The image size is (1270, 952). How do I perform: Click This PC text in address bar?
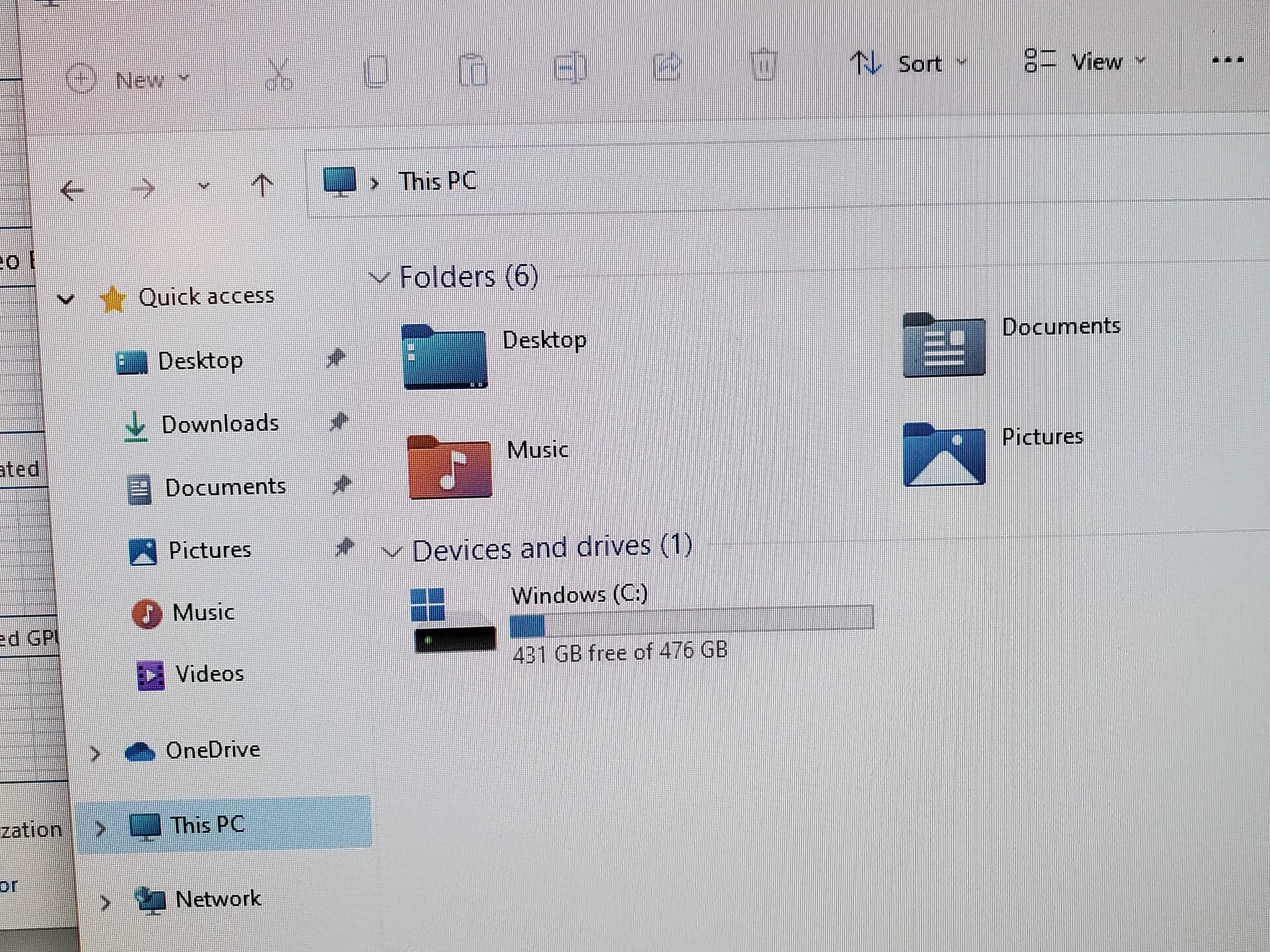pyautogui.click(x=438, y=182)
